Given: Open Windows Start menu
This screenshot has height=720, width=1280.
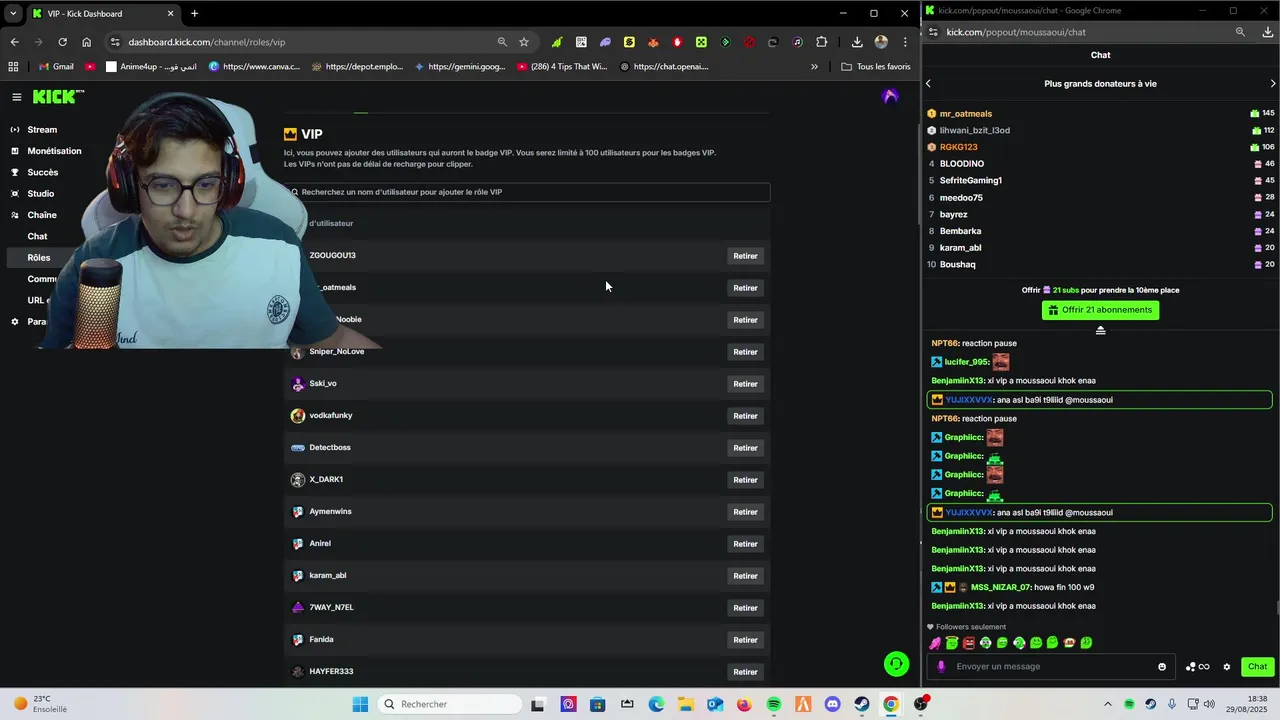Looking at the screenshot, I should tap(360, 704).
